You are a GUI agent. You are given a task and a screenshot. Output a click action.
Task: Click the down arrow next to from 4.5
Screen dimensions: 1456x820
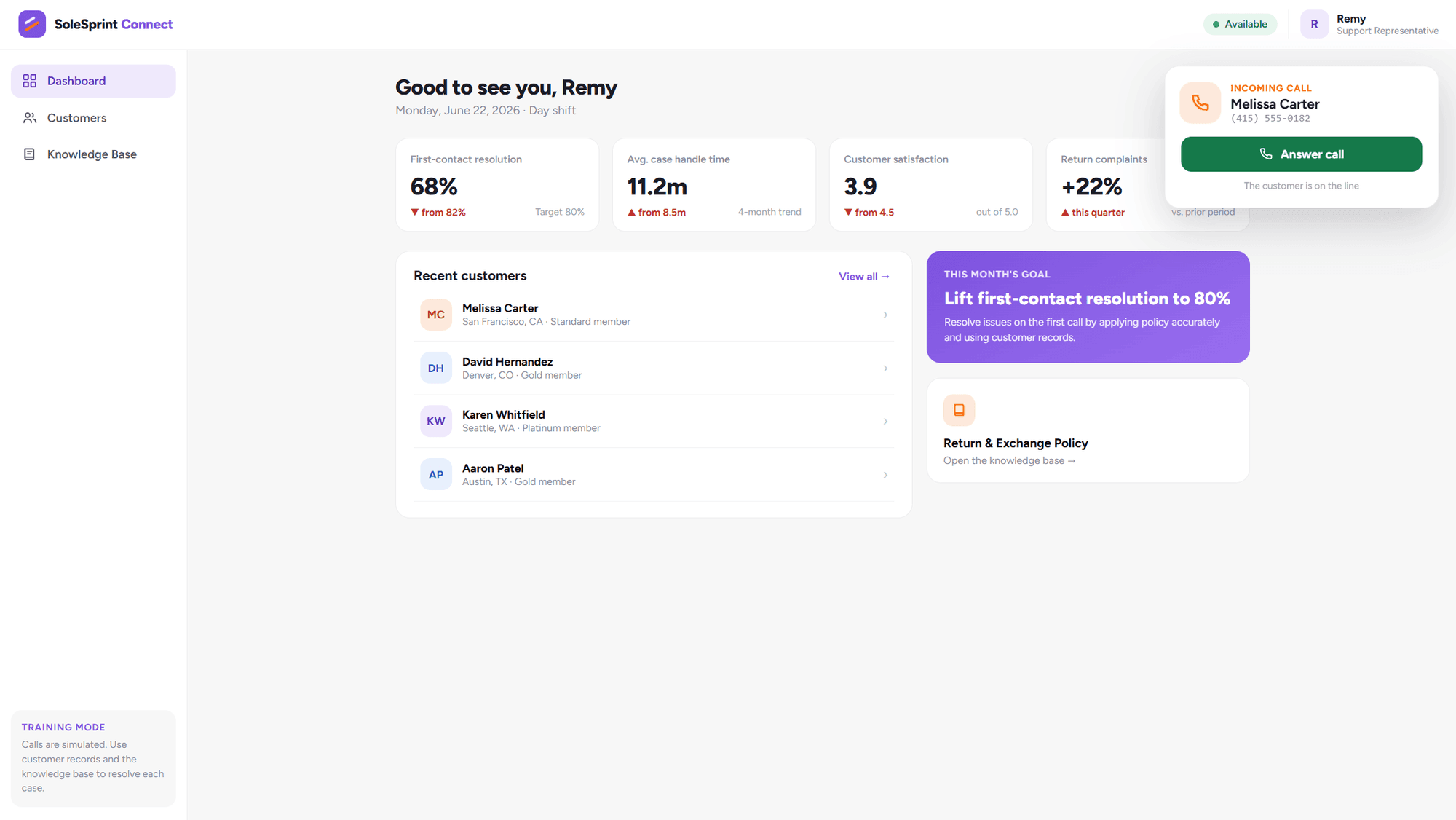pos(848,213)
